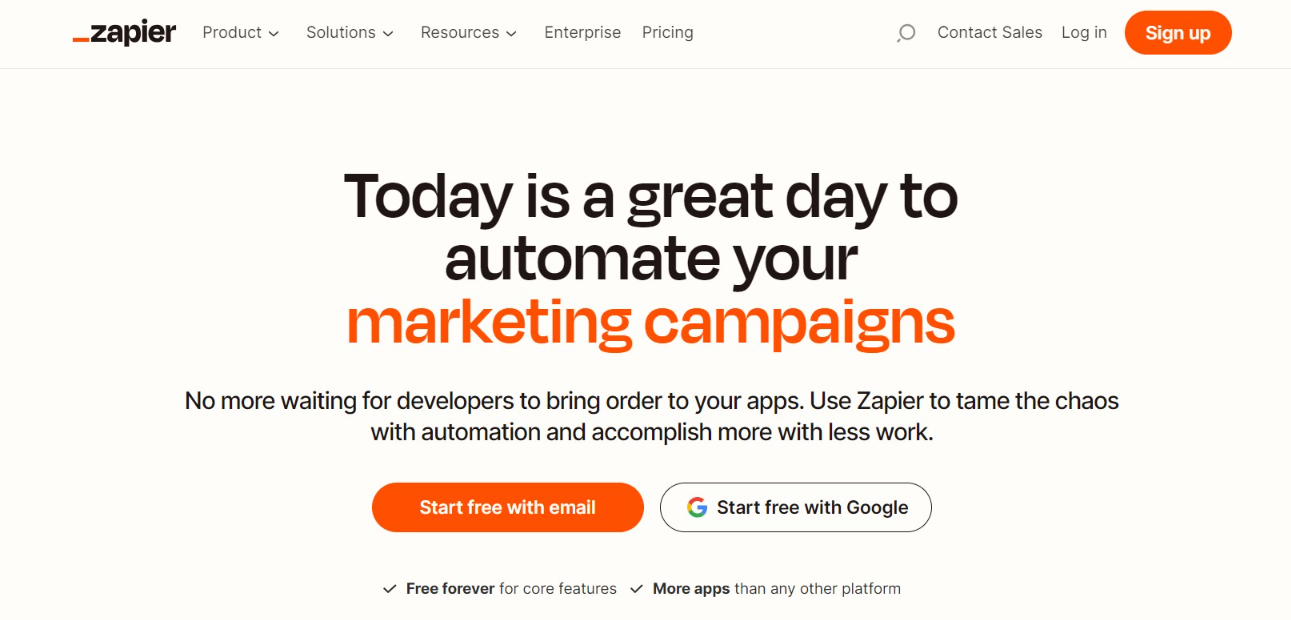The width and height of the screenshot is (1291, 620).
Task: Select the Log in link
Action: [1084, 33]
